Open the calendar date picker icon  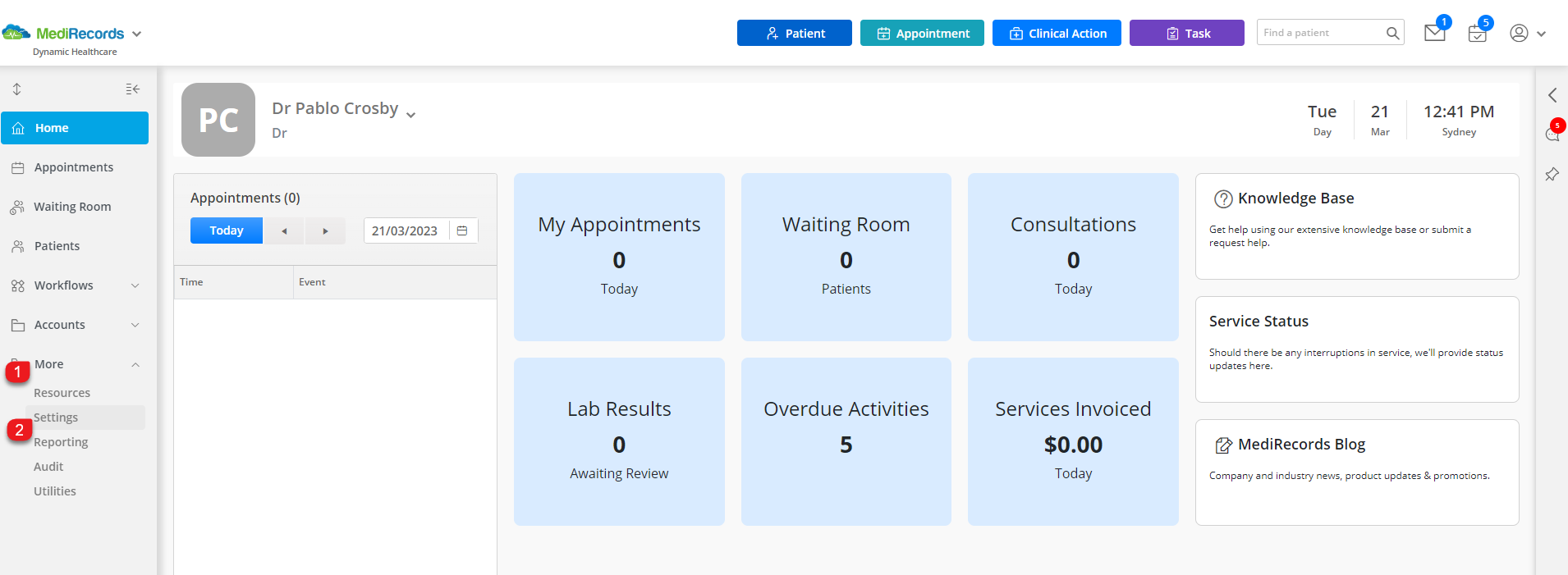pos(462,231)
